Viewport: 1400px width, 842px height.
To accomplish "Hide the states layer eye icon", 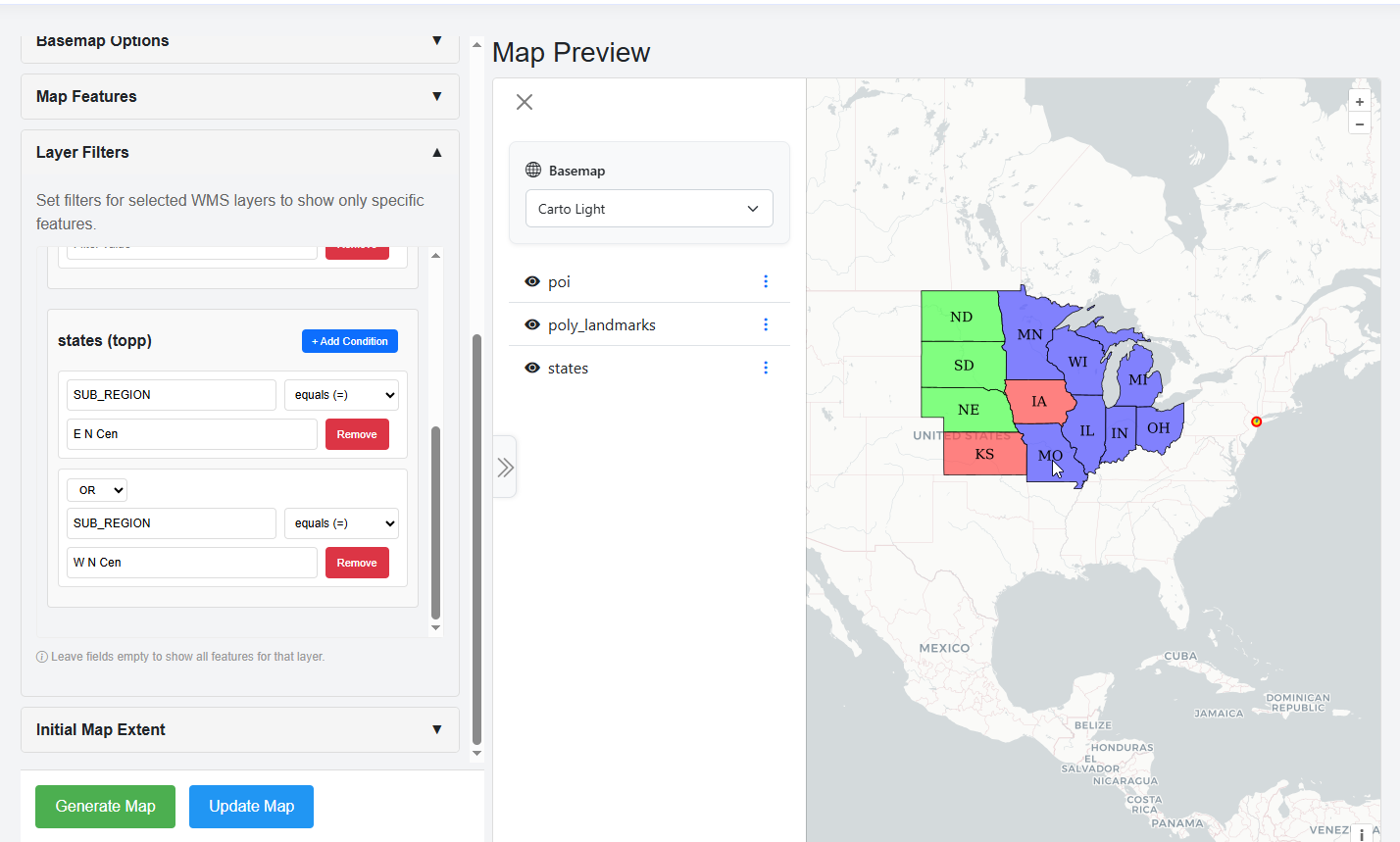I will (532, 368).
